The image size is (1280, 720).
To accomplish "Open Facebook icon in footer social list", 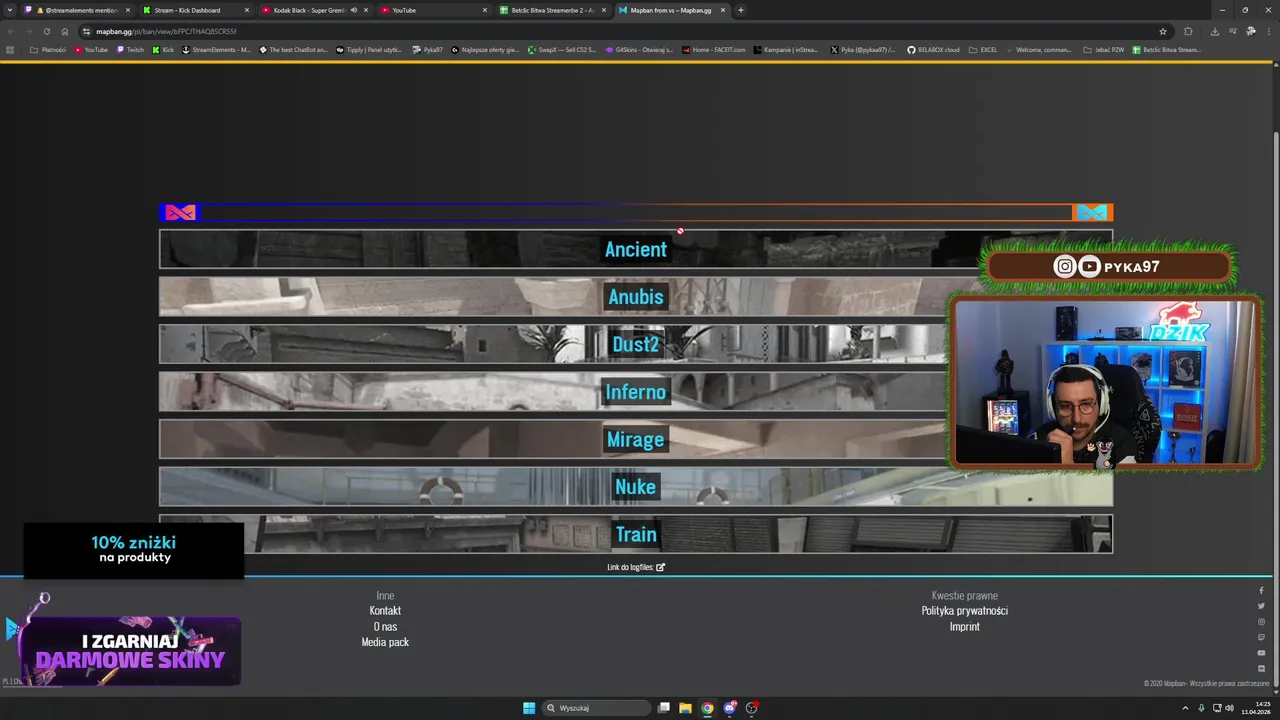I will (1261, 591).
